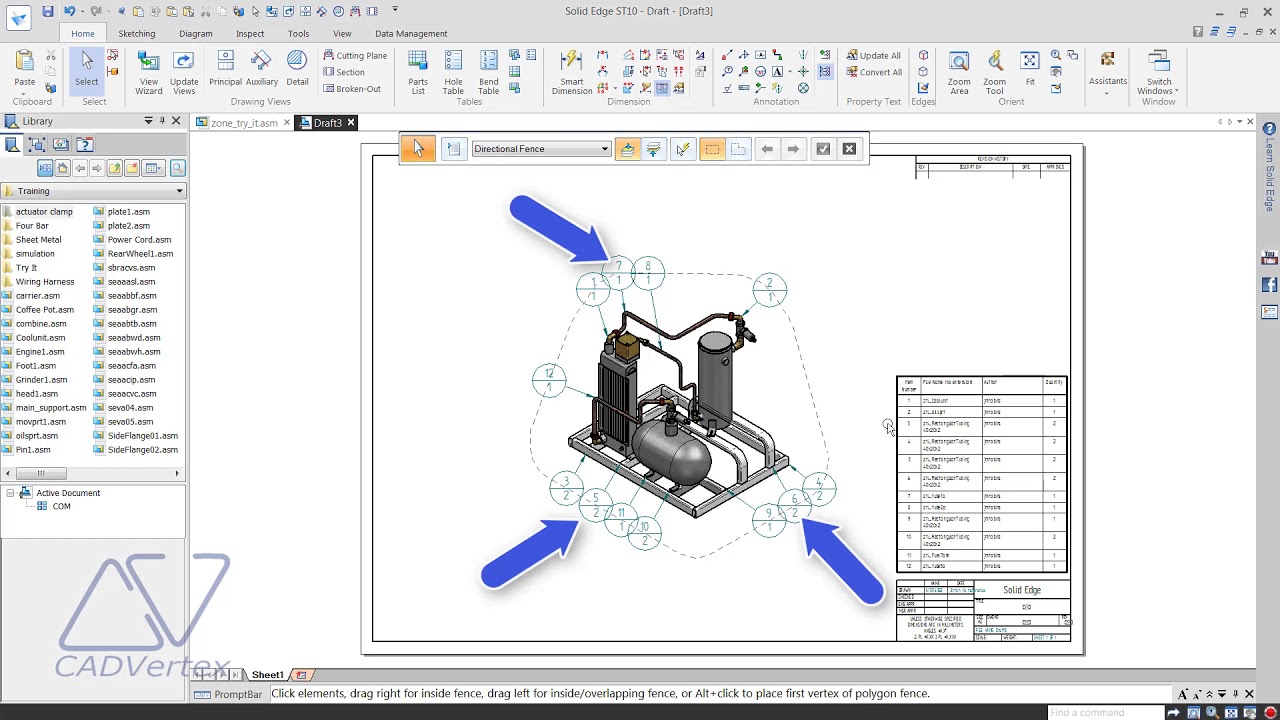Open the View Wizard tool
The image size is (1280, 720).
click(x=148, y=72)
